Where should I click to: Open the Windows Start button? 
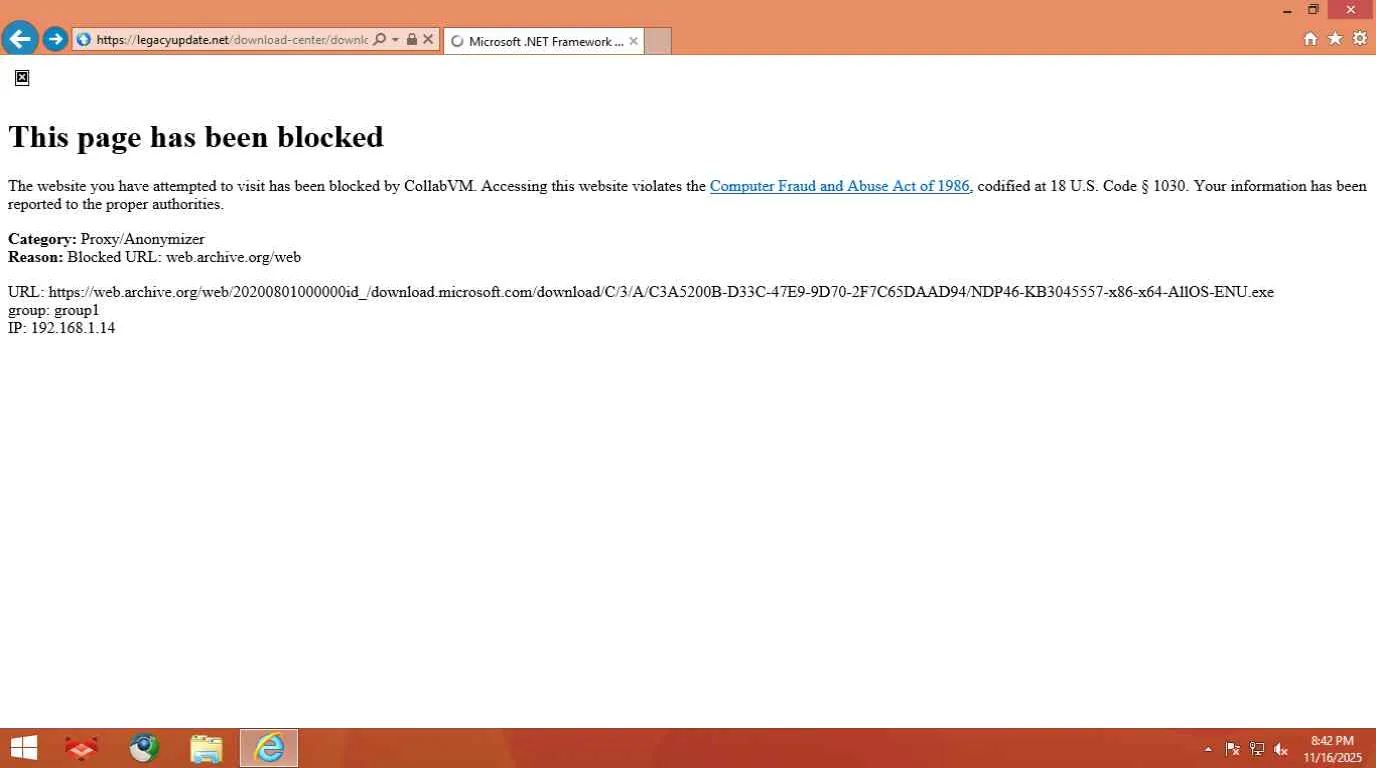click(x=23, y=748)
